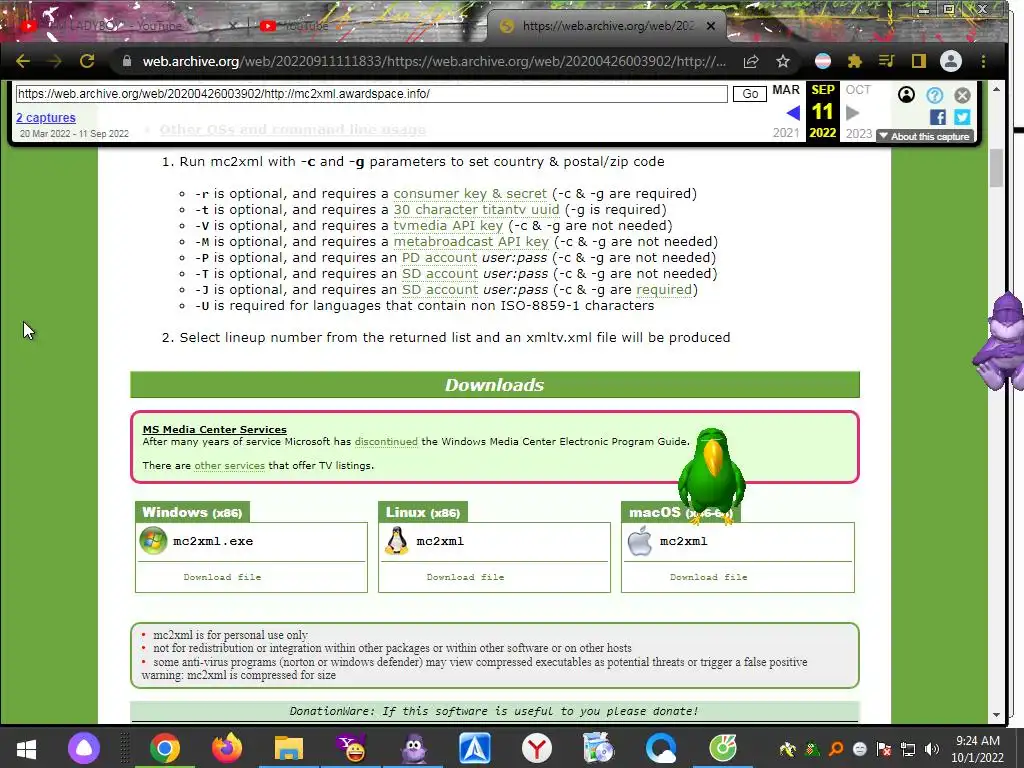This screenshot has height=768, width=1024.
Task: Go to previous capture with blue arrow
Action: click(793, 113)
